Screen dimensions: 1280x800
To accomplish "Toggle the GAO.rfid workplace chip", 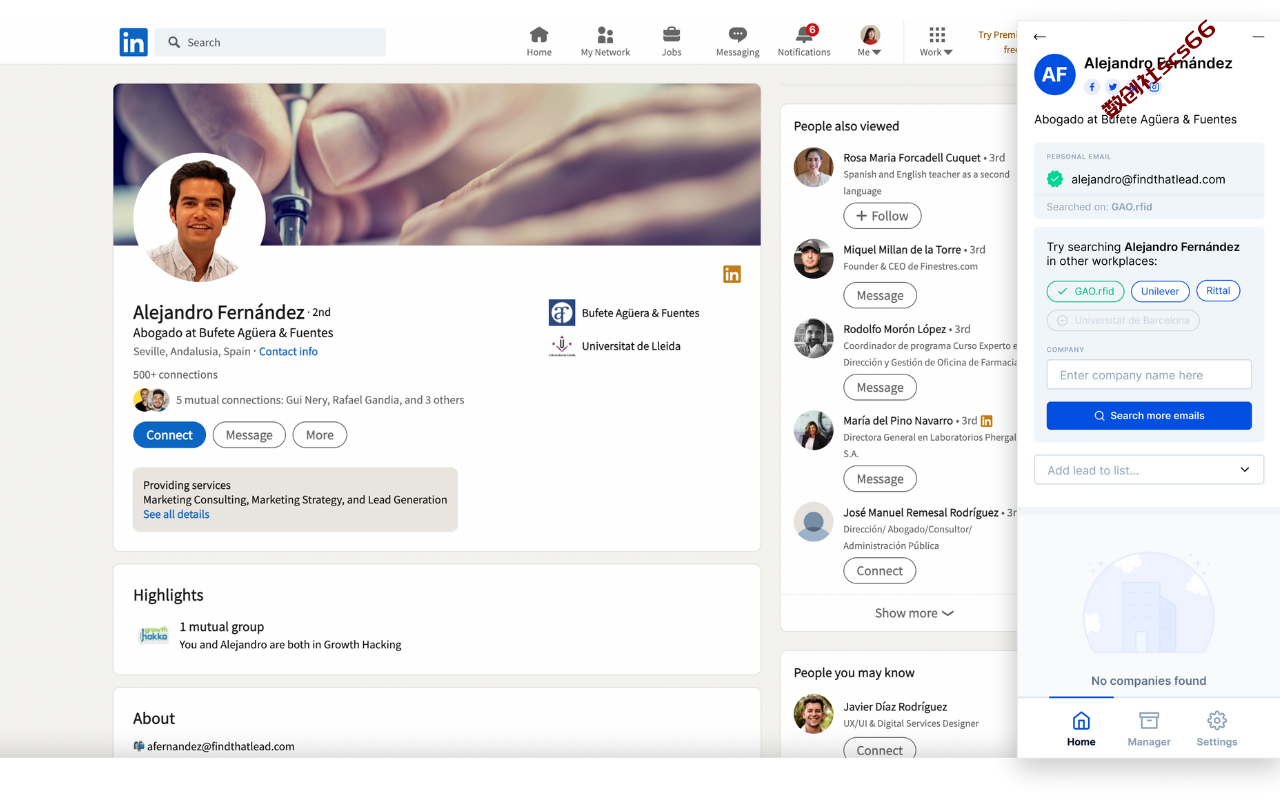I will (1086, 291).
